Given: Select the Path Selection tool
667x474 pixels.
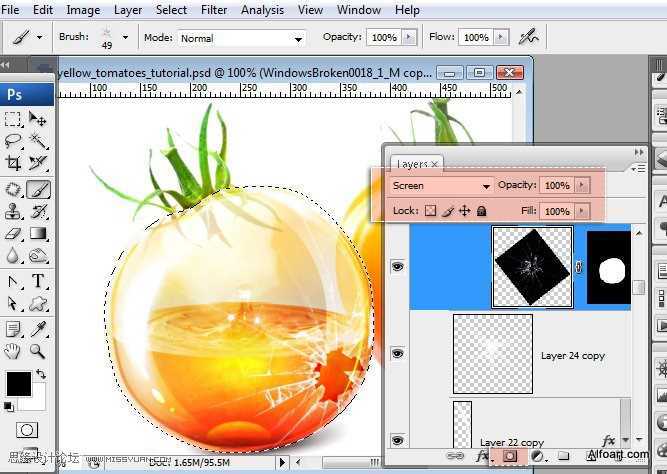Looking at the screenshot, I should (12, 303).
